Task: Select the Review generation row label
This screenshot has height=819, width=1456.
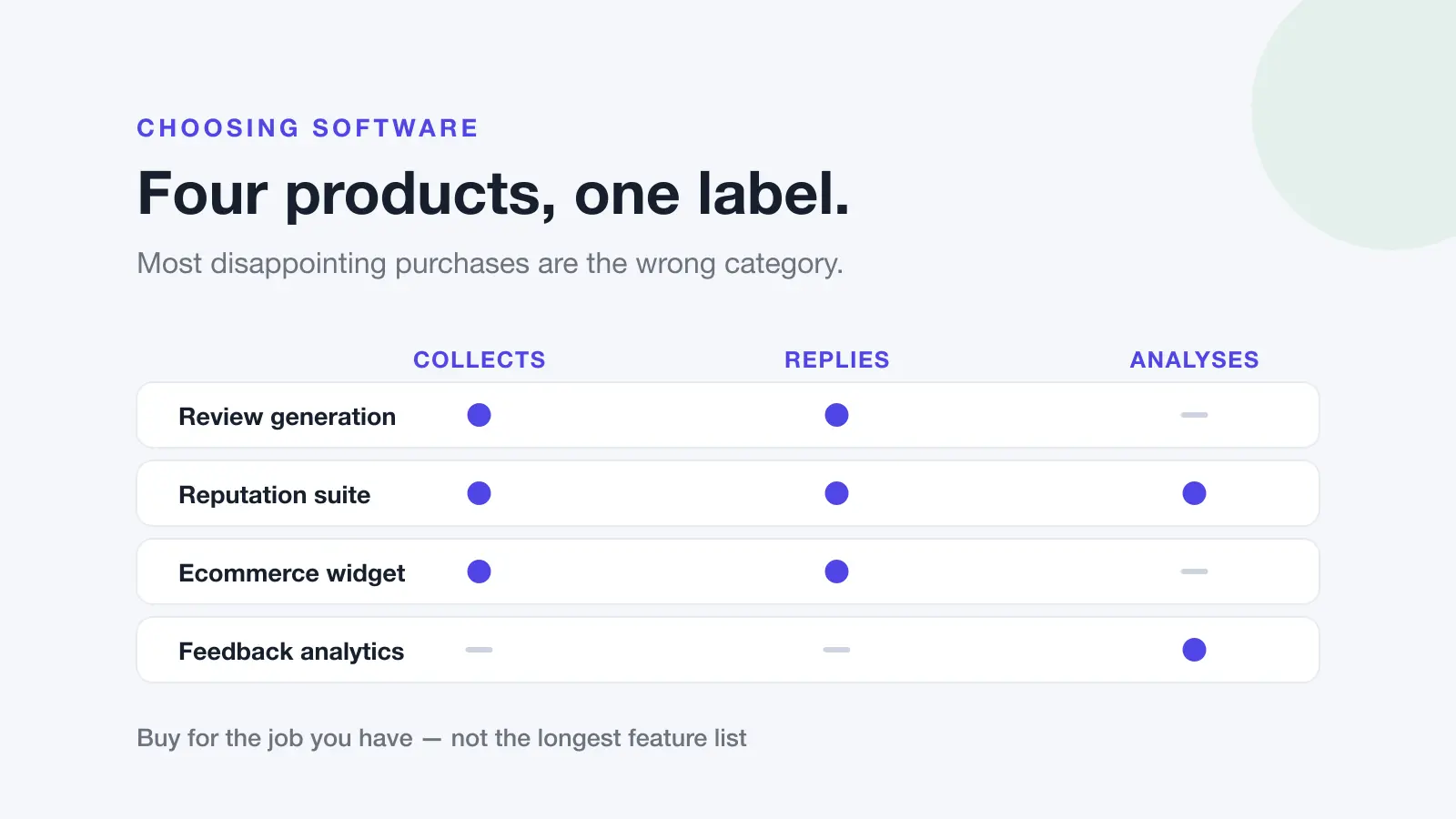Action: 287,417
